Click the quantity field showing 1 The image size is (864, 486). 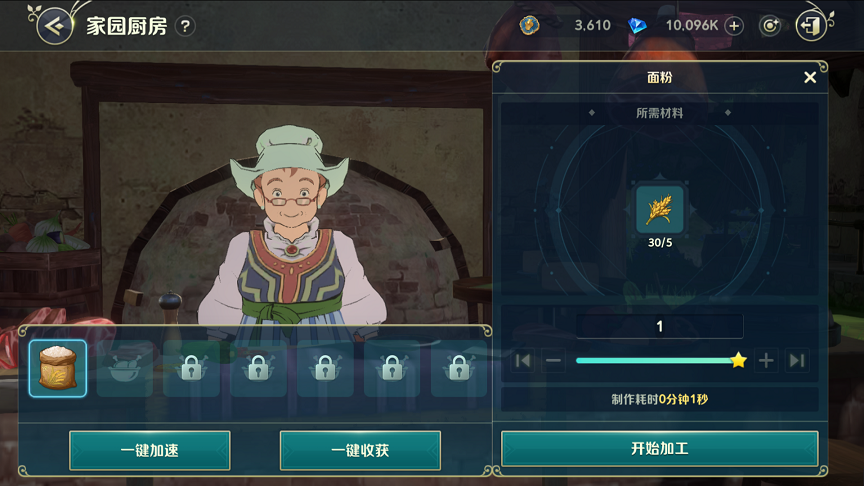pos(660,326)
